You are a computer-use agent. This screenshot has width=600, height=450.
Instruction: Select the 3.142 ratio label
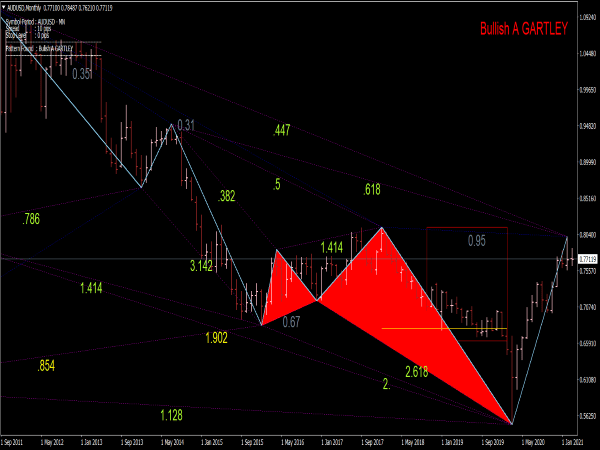click(201, 266)
